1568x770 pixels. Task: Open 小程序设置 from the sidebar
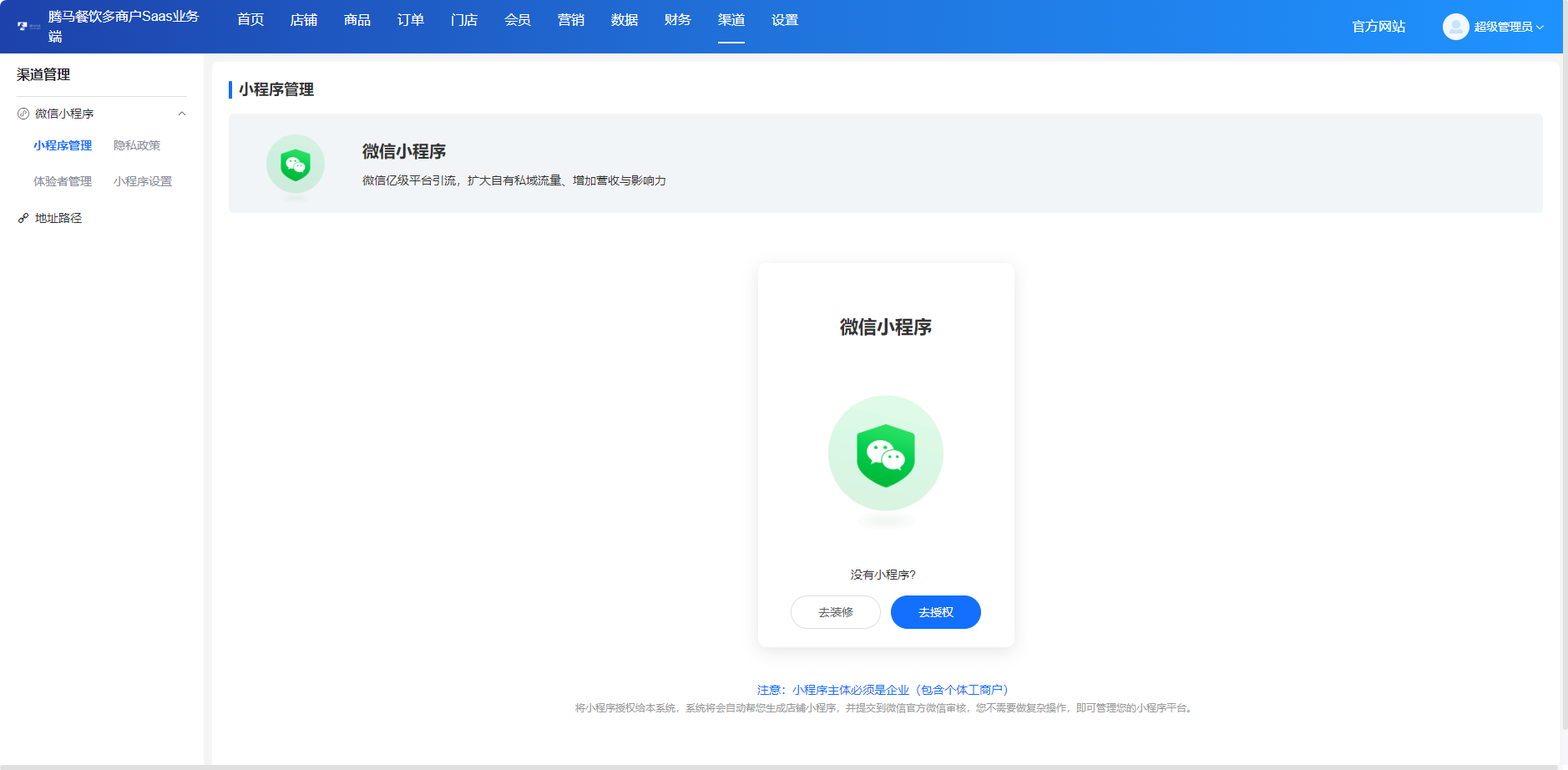pyautogui.click(x=142, y=180)
